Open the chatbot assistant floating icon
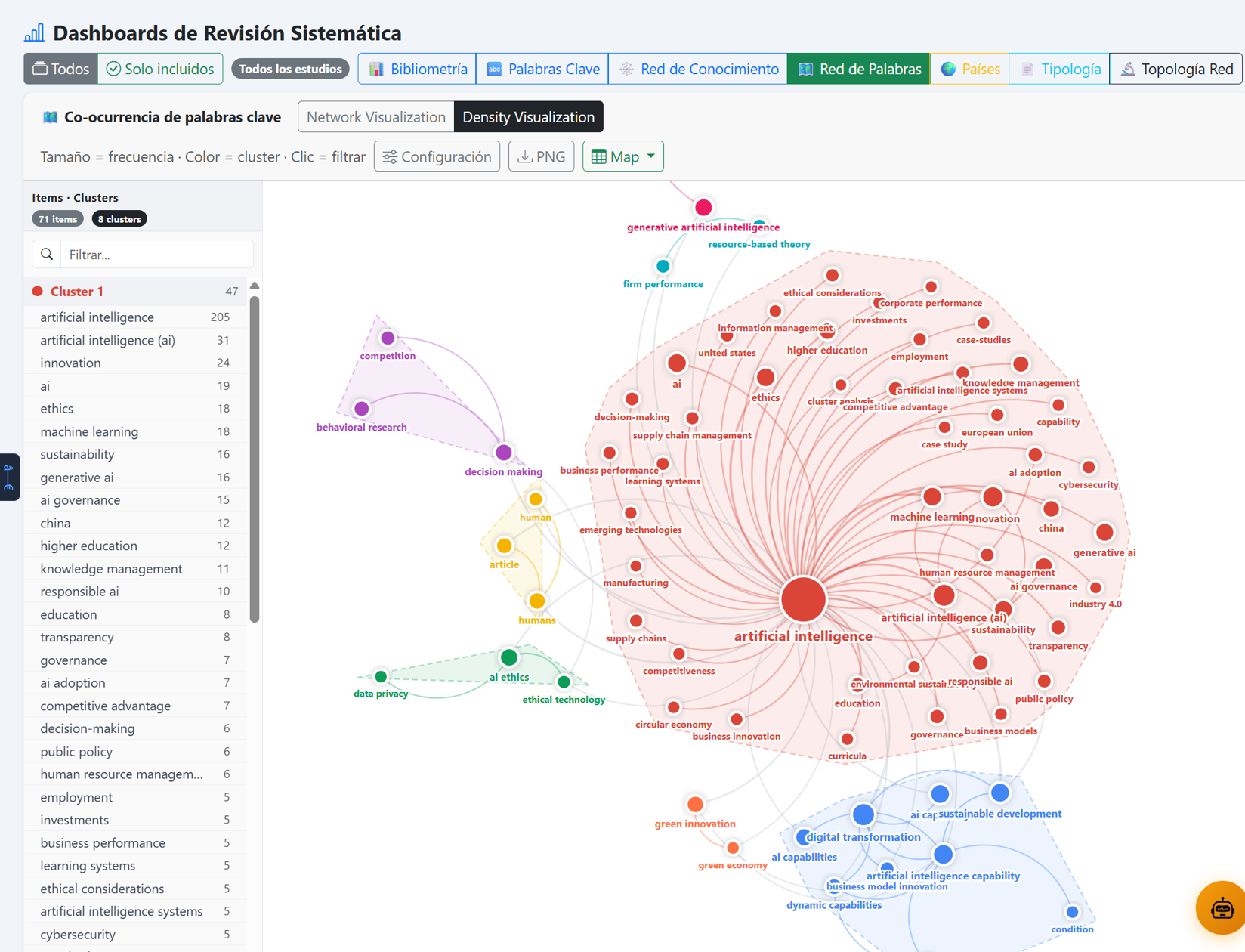The height and width of the screenshot is (952, 1245). point(1222,907)
